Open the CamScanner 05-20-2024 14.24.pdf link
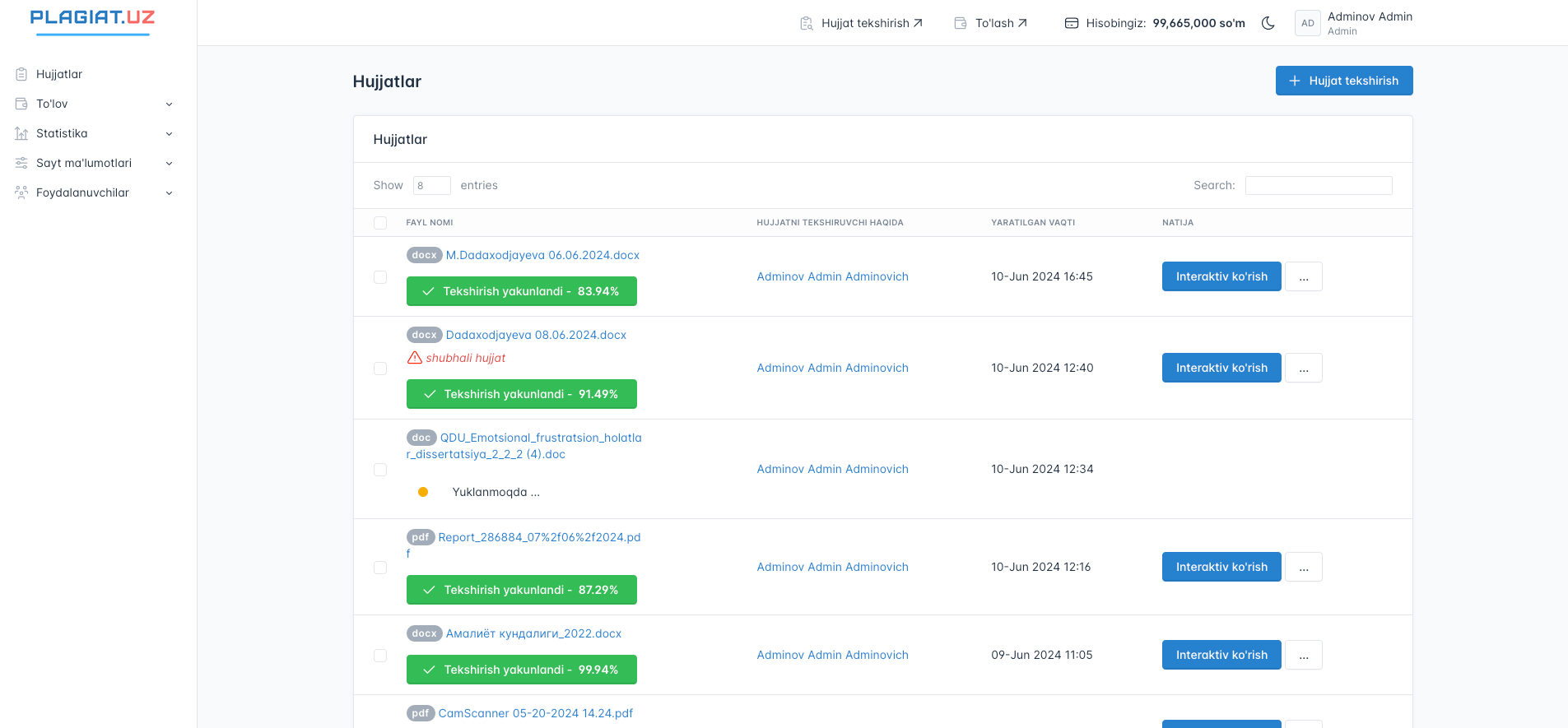Screen dimensions: 1568x728 (536, 713)
